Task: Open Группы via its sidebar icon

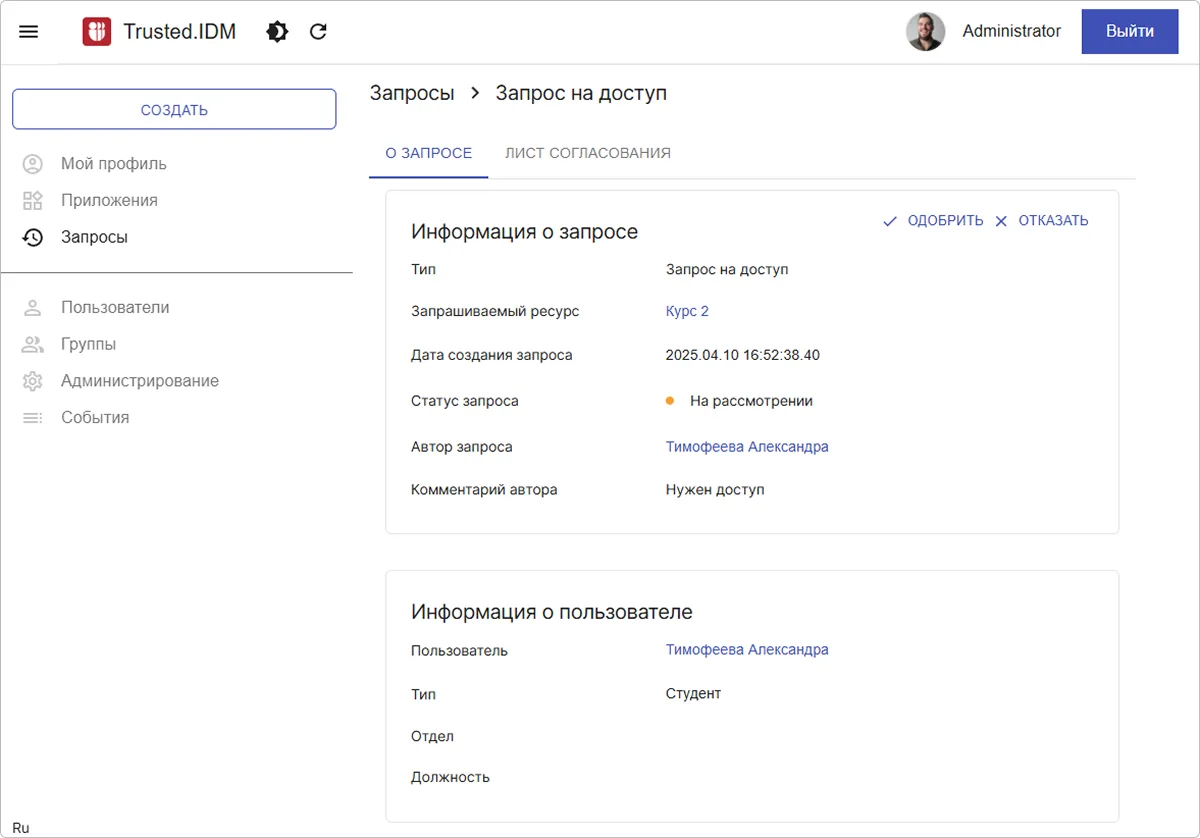Action: click(32, 343)
